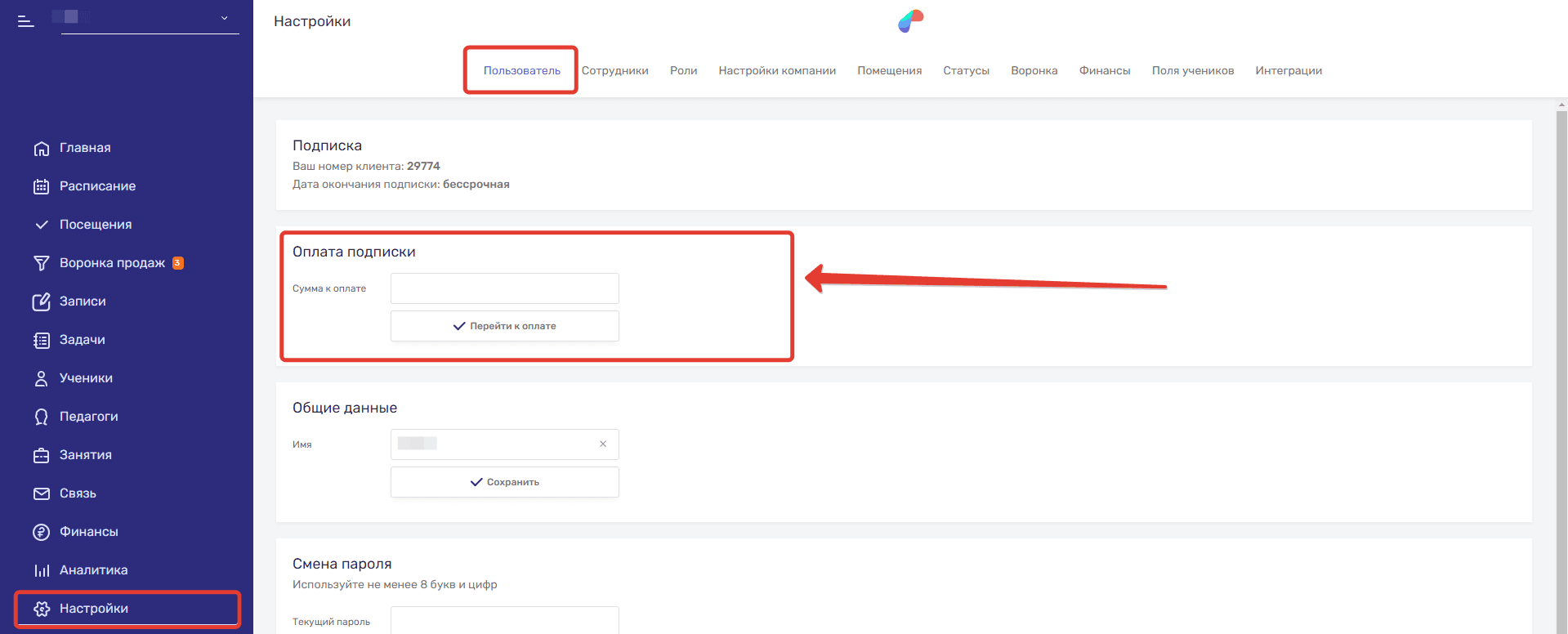Image resolution: width=1568 pixels, height=634 pixels.
Task: Clear the Имя field with the X
Action: (603, 444)
